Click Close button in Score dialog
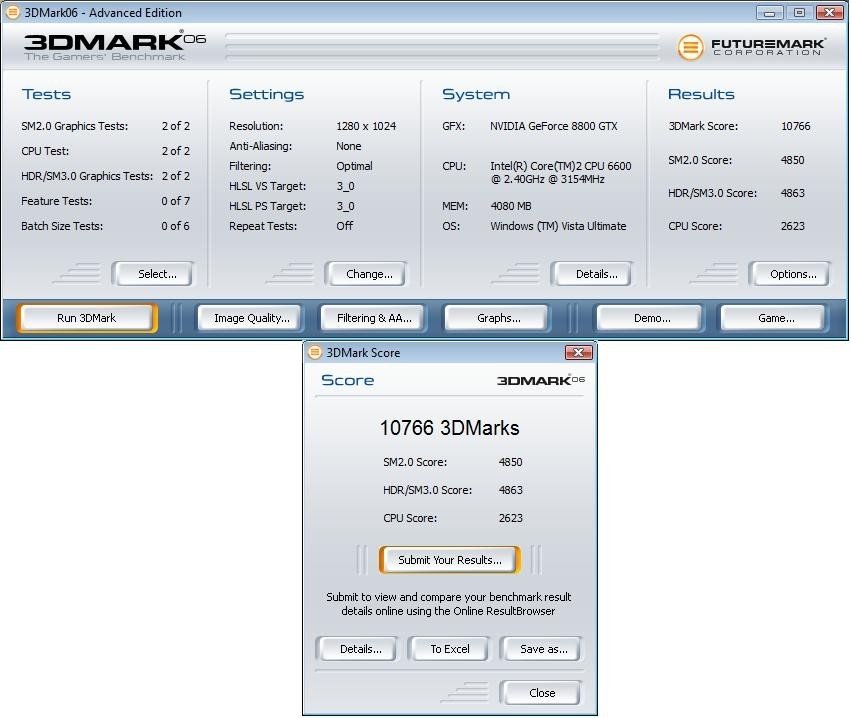 540,693
